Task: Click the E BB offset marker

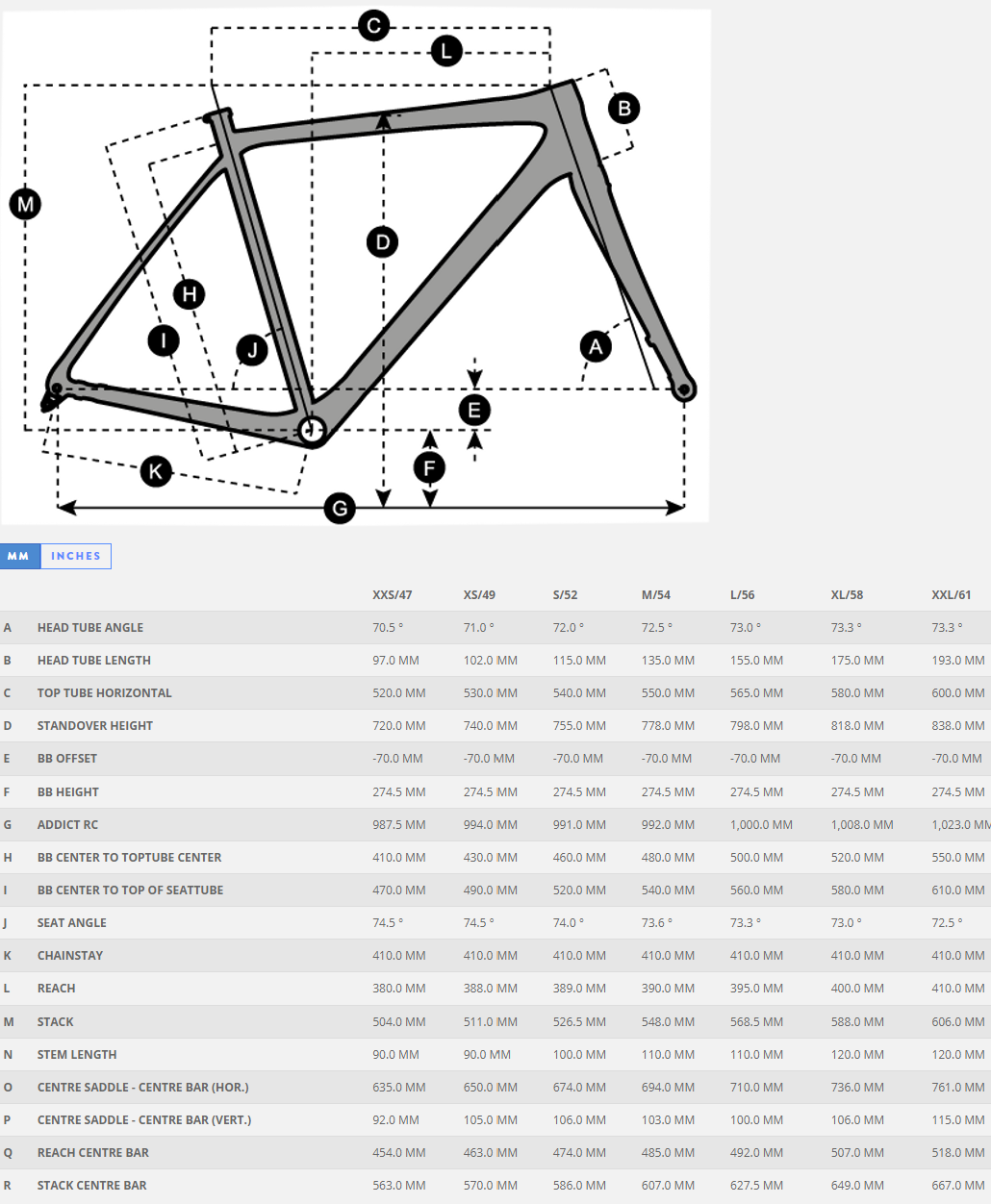Action: click(474, 411)
